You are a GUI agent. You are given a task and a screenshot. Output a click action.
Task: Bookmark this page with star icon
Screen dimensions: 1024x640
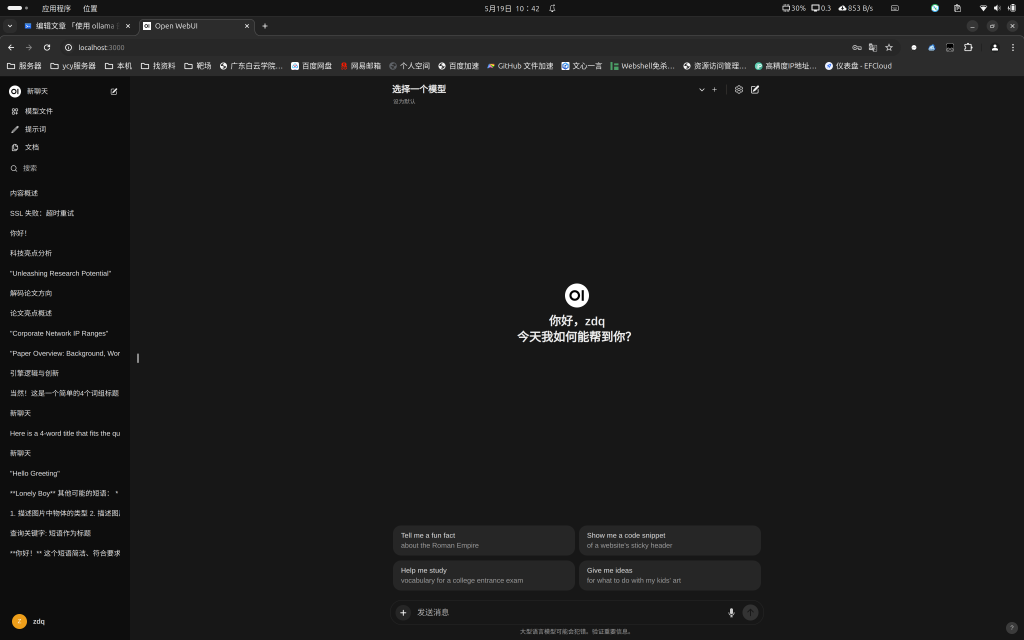[889, 47]
